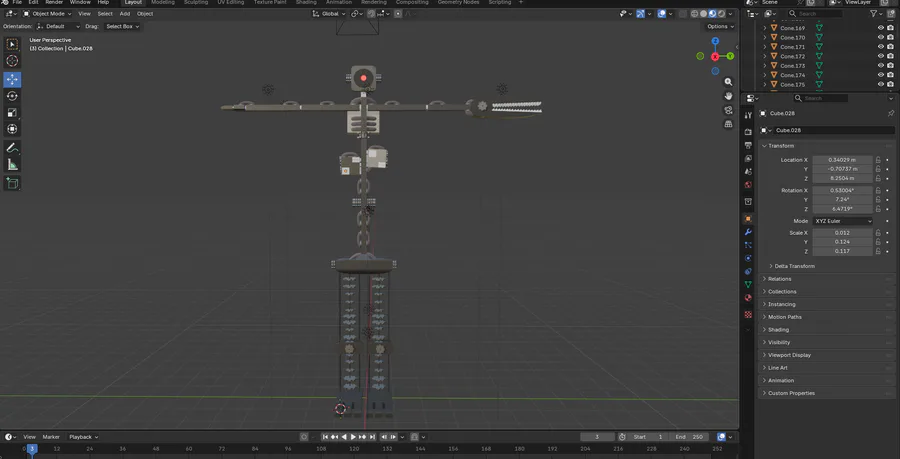Toggle lock on Rotation Z
The width and height of the screenshot is (900, 459).
(878, 209)
